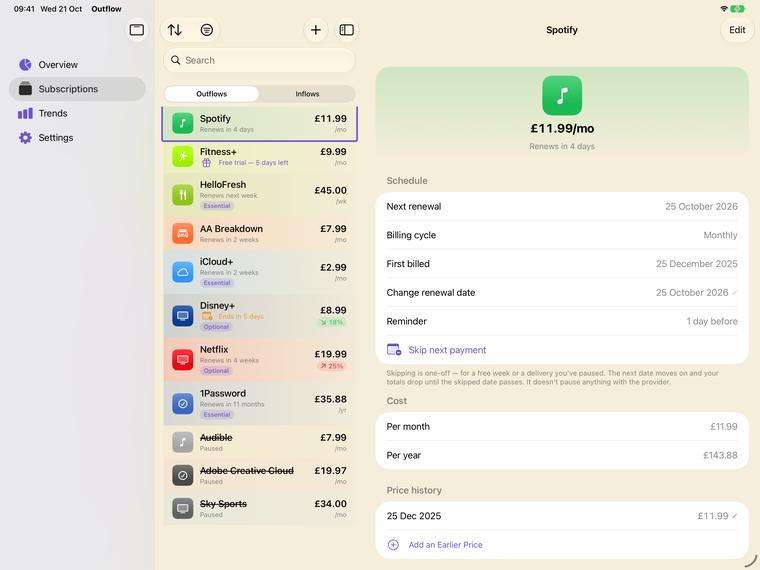Click the Essential tag under HelloFresh
Viewport: 760px width, 570px height.
tap(217, 206)
